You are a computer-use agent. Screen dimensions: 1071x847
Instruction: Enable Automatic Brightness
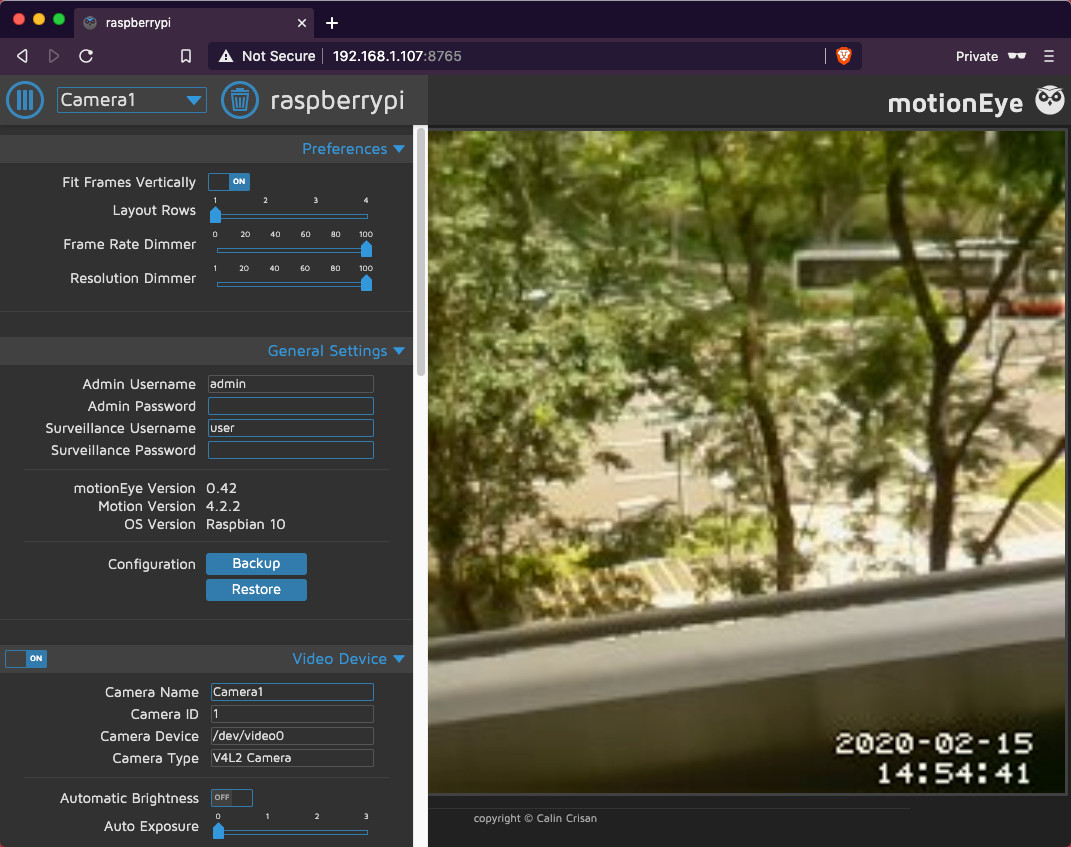(x=231, y=798)
